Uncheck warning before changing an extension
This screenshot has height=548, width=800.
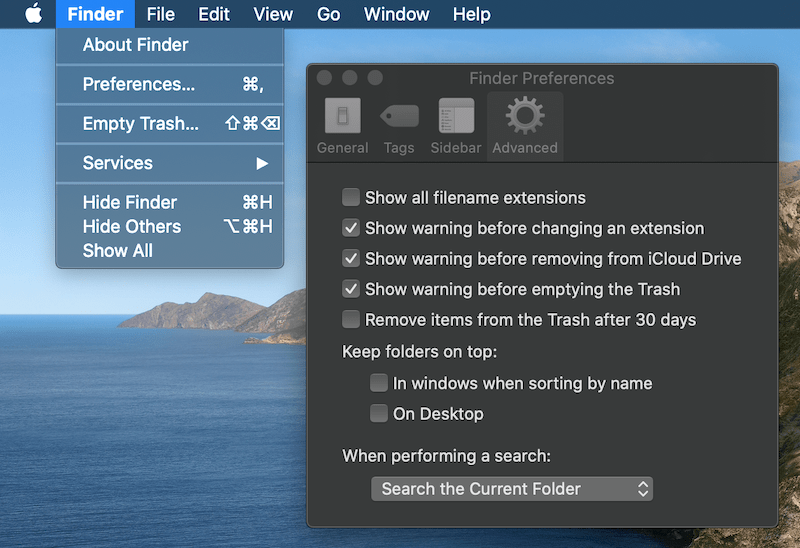pyautogui.click(x=351, y=228)
